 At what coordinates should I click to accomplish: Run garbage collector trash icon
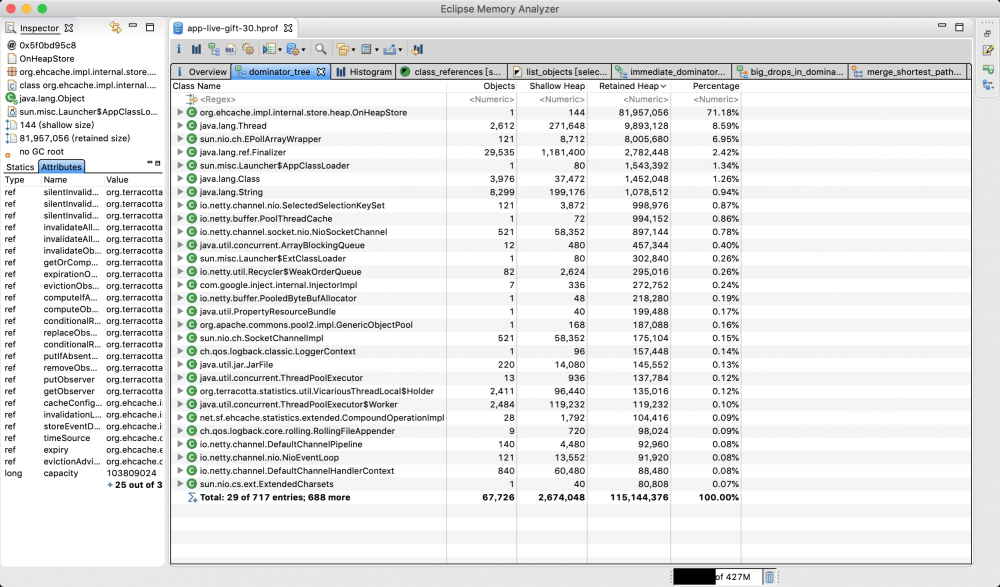point(769,577)
